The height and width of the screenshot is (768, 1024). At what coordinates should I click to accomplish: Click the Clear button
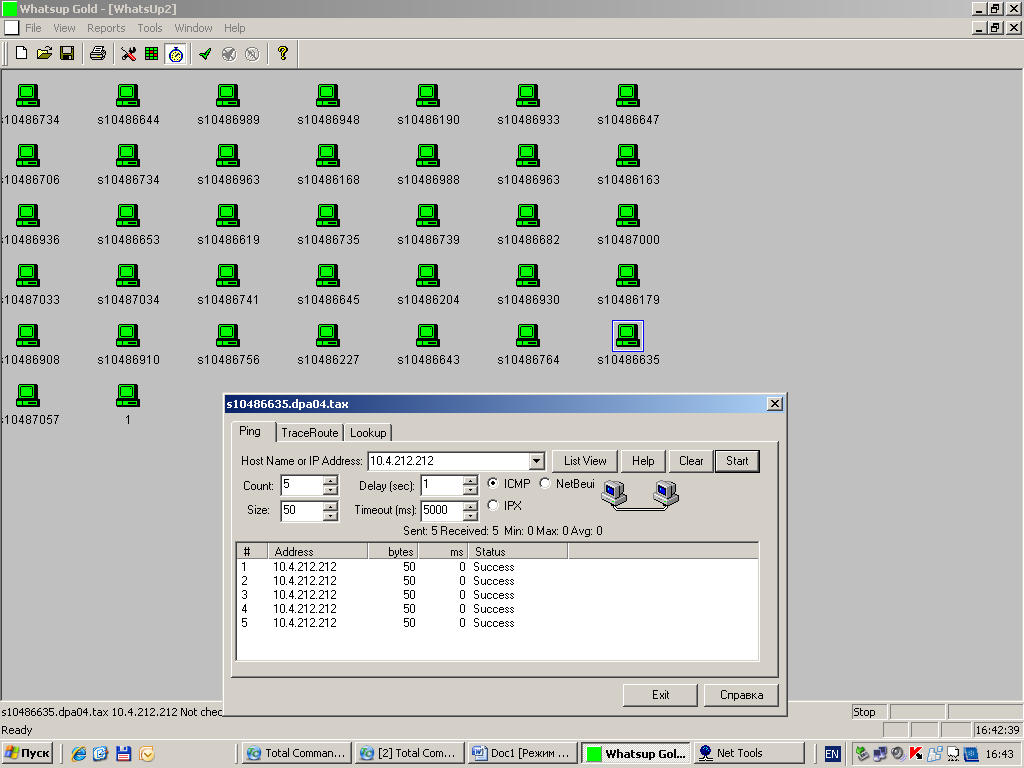691,461
